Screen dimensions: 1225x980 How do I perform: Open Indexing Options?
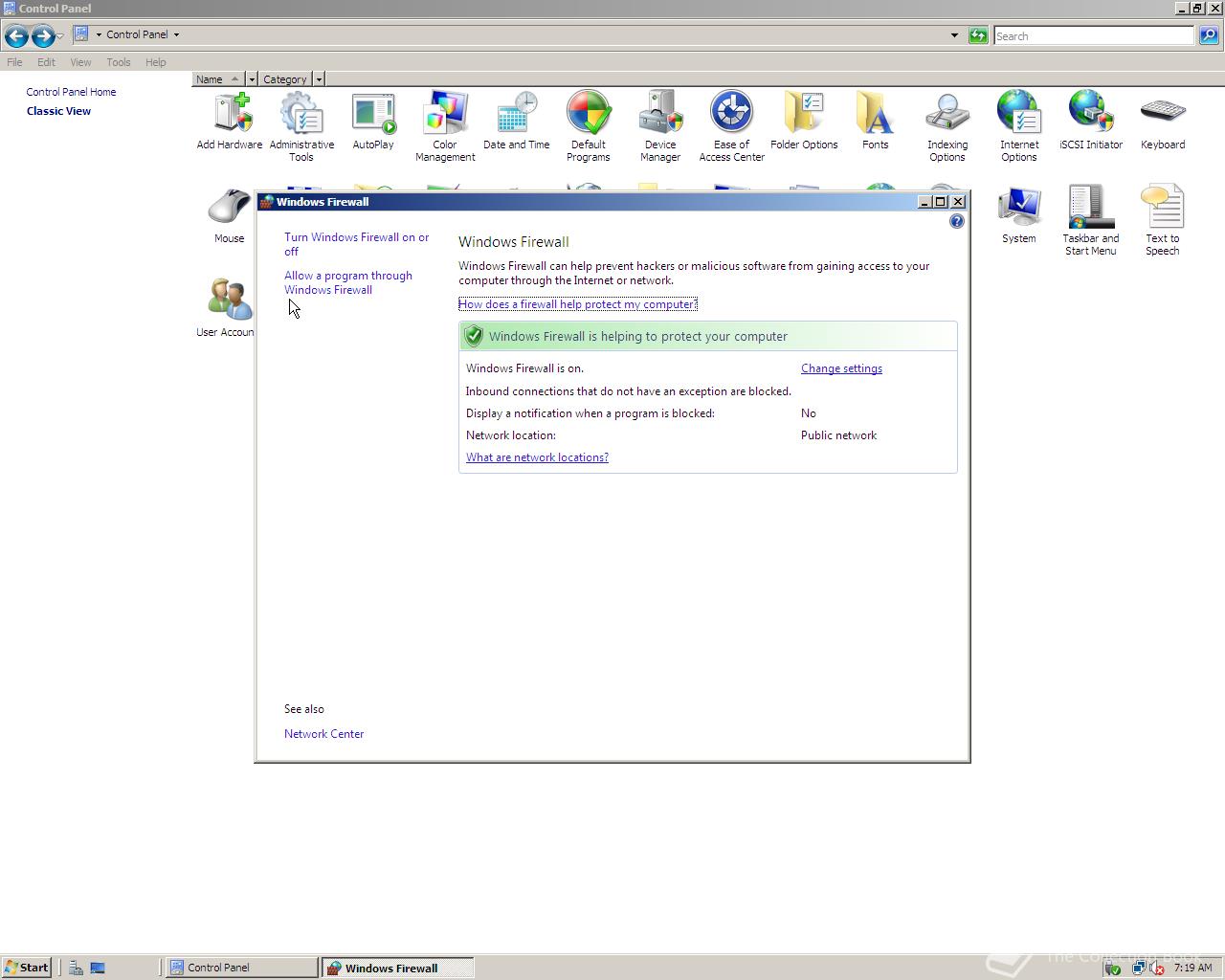[947, 126]
